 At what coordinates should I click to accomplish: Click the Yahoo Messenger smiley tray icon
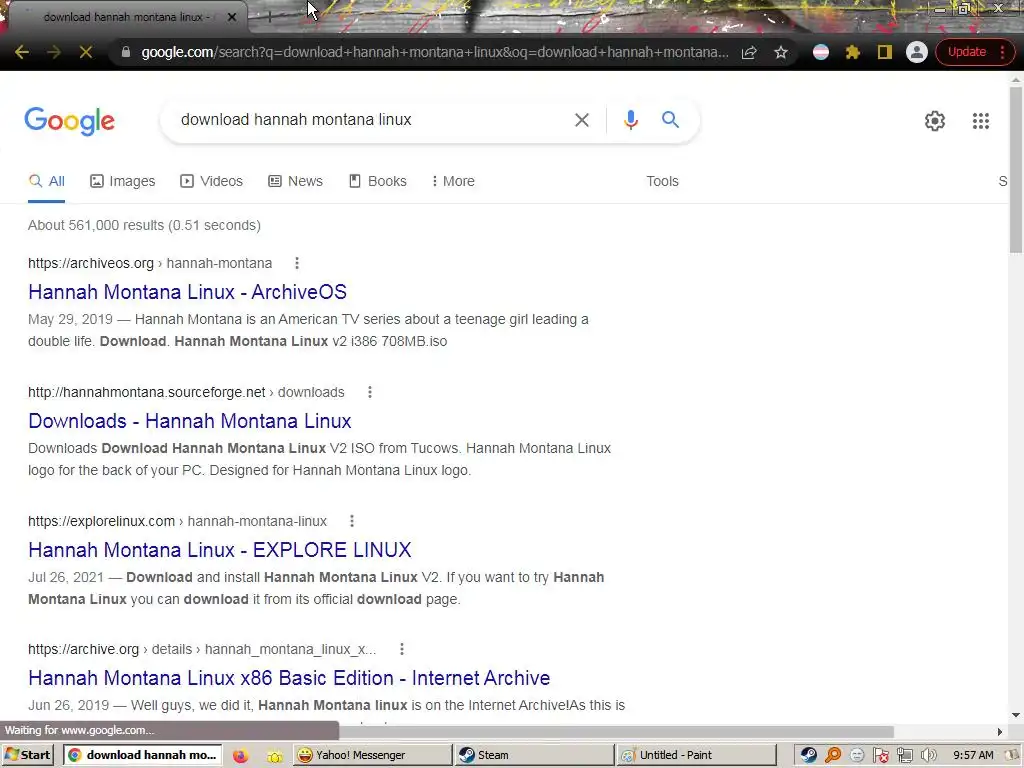[x=857, y=756]
